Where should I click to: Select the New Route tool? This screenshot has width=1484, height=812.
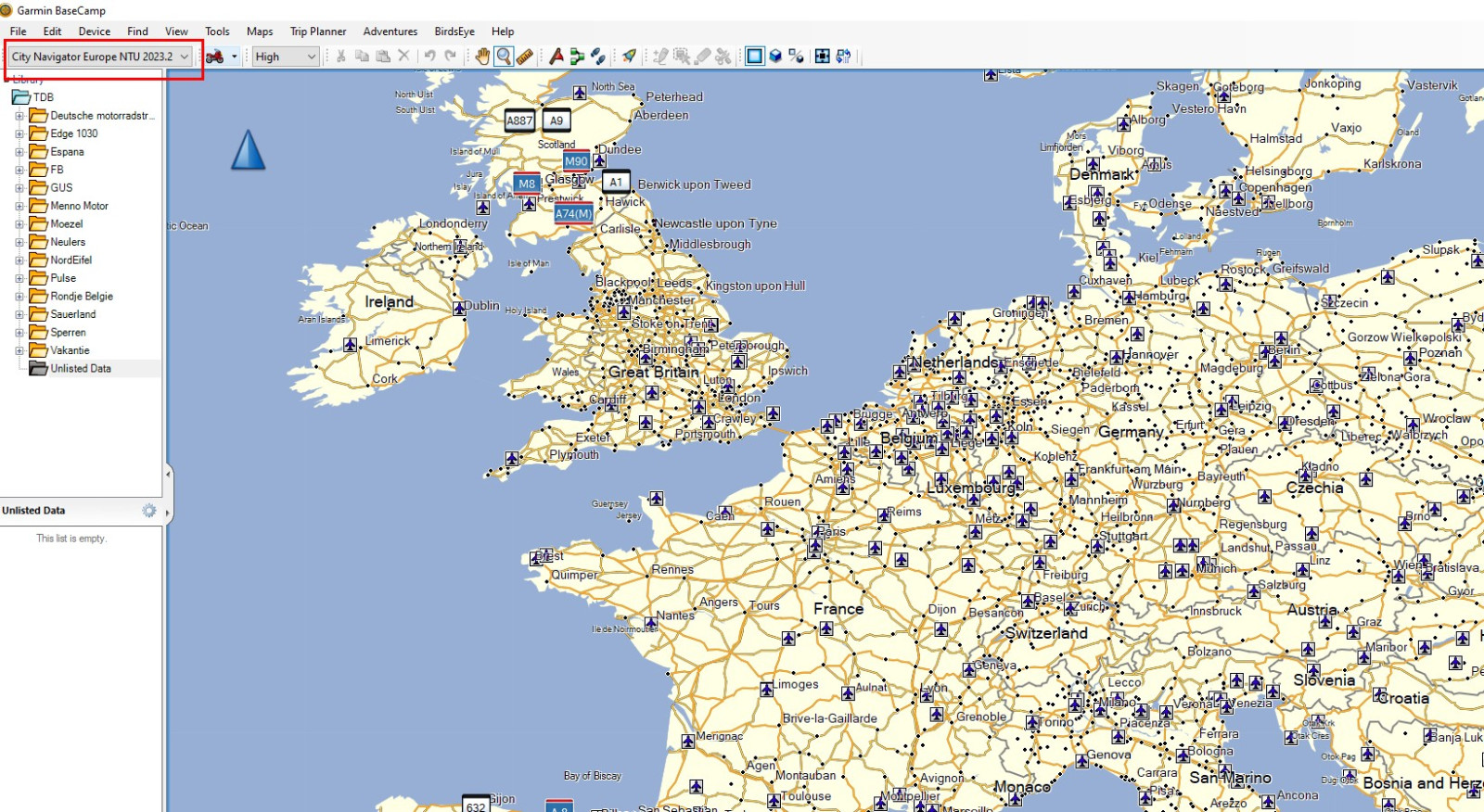pos(577,57)
